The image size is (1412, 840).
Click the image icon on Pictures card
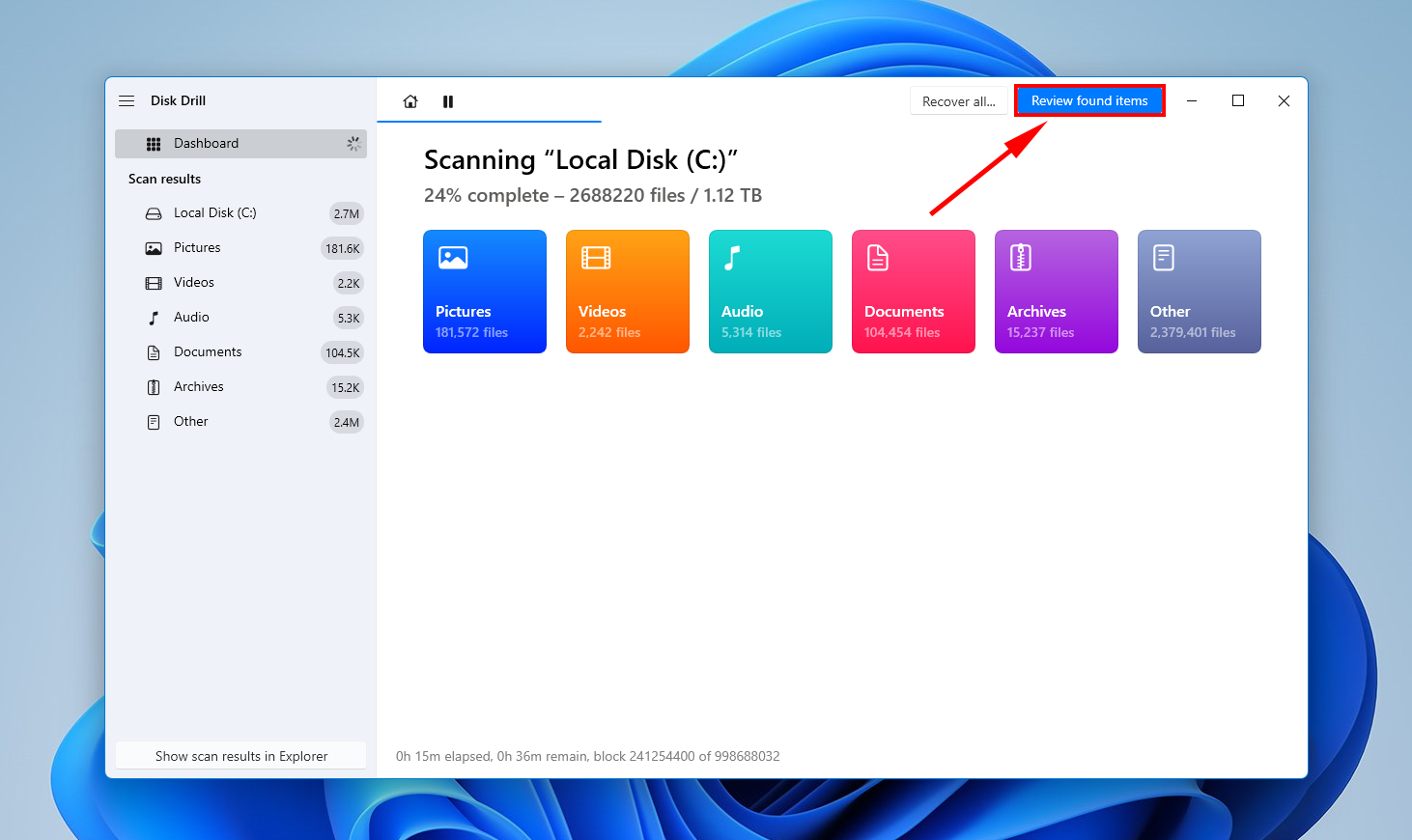[x=453, y=258]
